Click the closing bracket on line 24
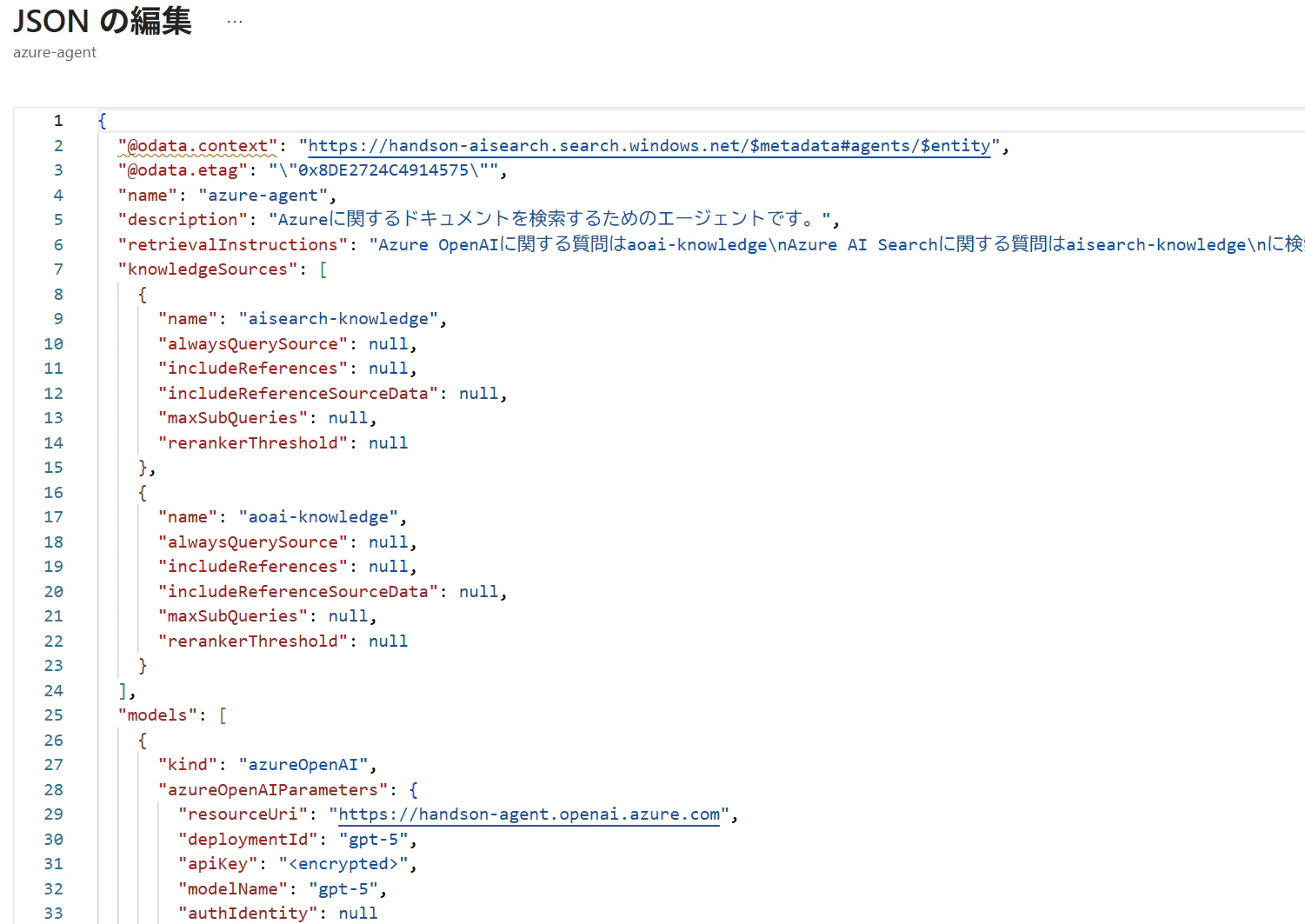 [x=123, y=691]
